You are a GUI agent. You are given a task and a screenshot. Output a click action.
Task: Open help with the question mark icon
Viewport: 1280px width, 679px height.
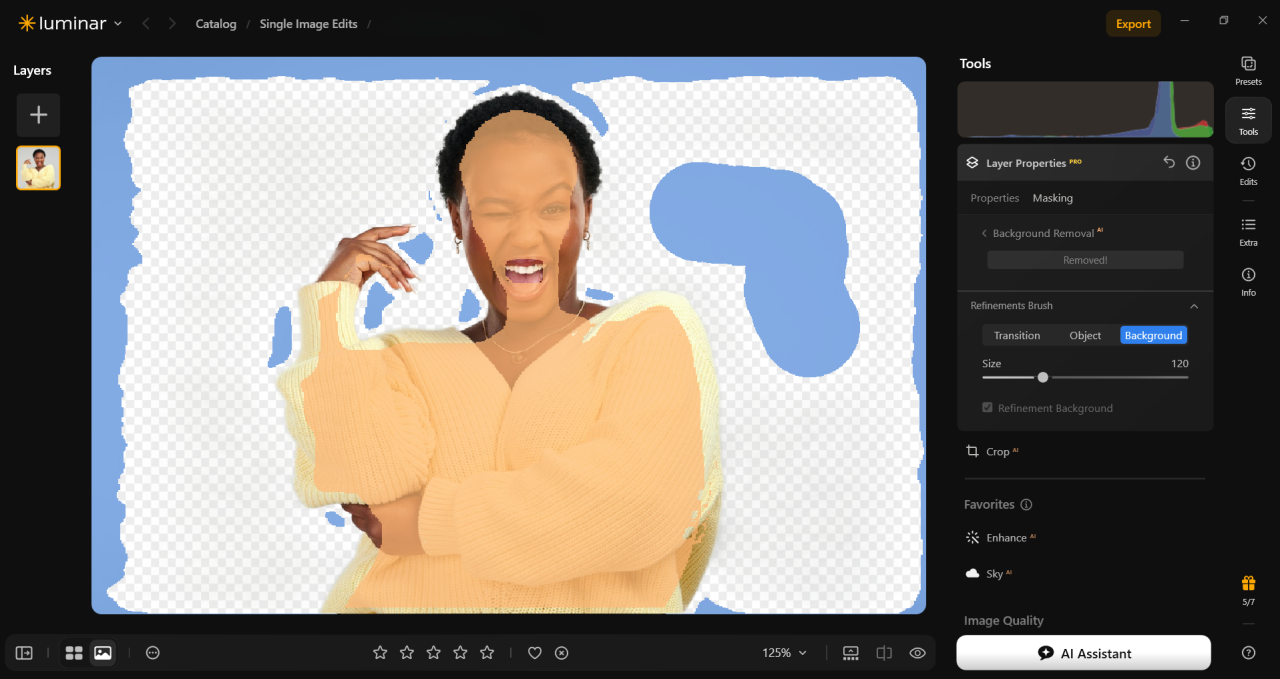point(1248,653)
